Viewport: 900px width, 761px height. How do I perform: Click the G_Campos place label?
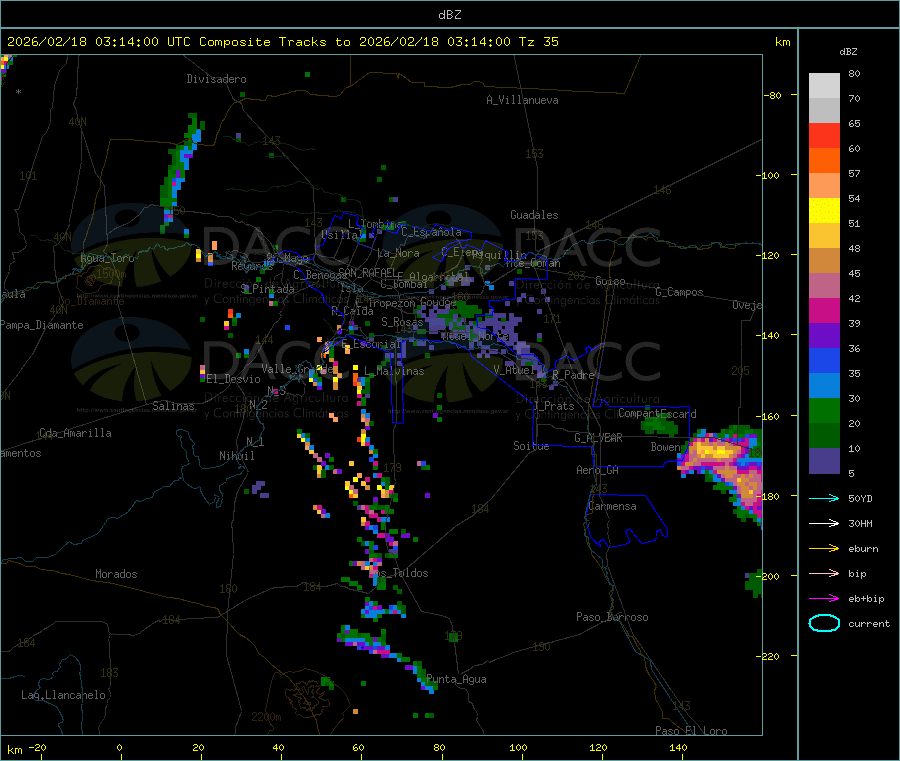click(x=679, y=292)
